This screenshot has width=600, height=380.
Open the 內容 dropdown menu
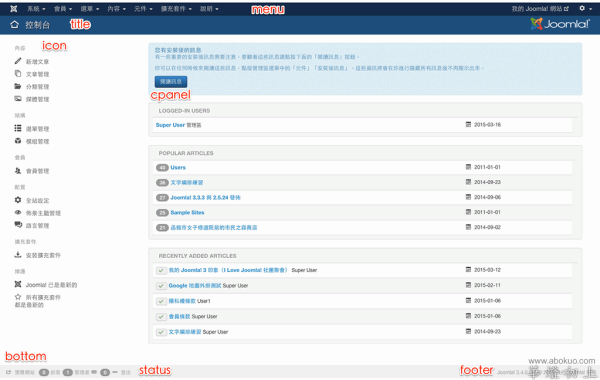point(116,9)
